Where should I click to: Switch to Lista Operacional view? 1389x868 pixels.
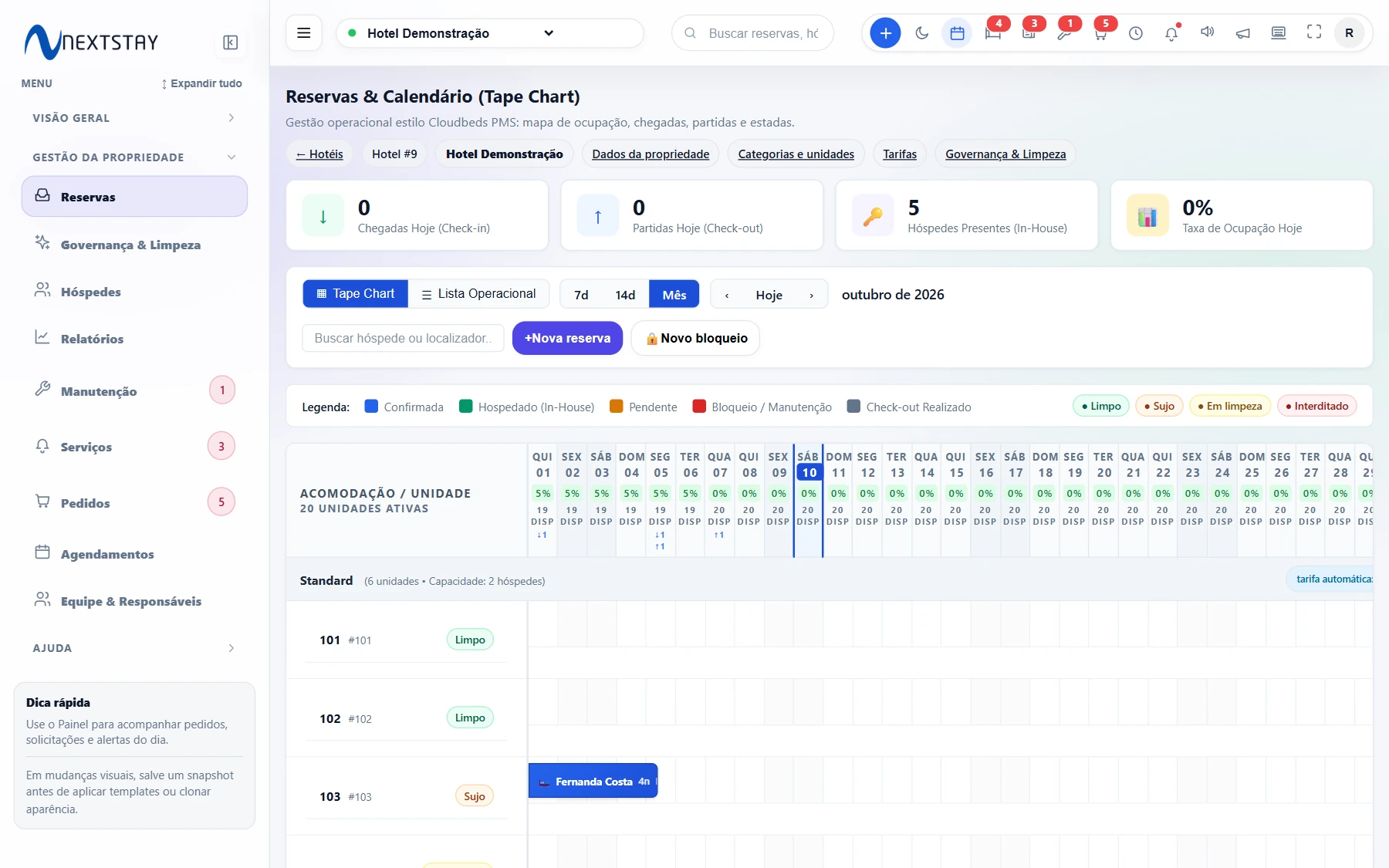(x=478, y=294)
